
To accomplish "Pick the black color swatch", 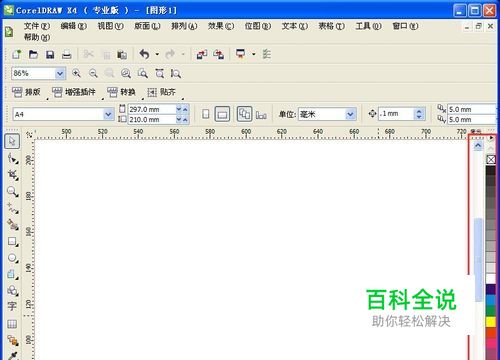I will (491, 170).
